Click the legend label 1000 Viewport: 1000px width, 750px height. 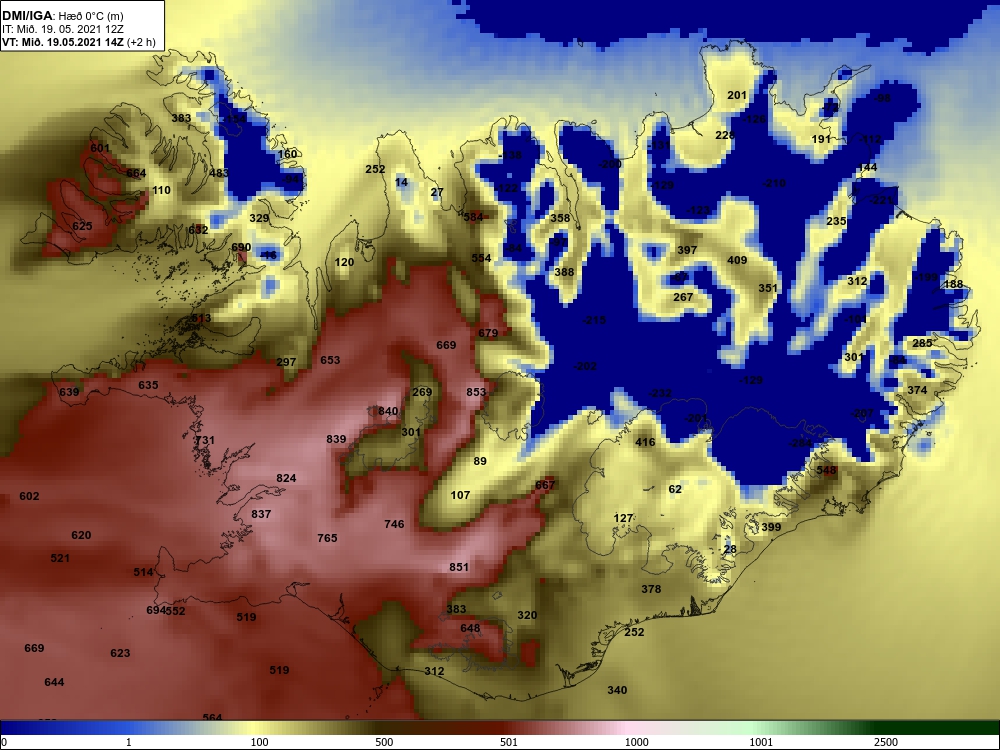(637, 742)
